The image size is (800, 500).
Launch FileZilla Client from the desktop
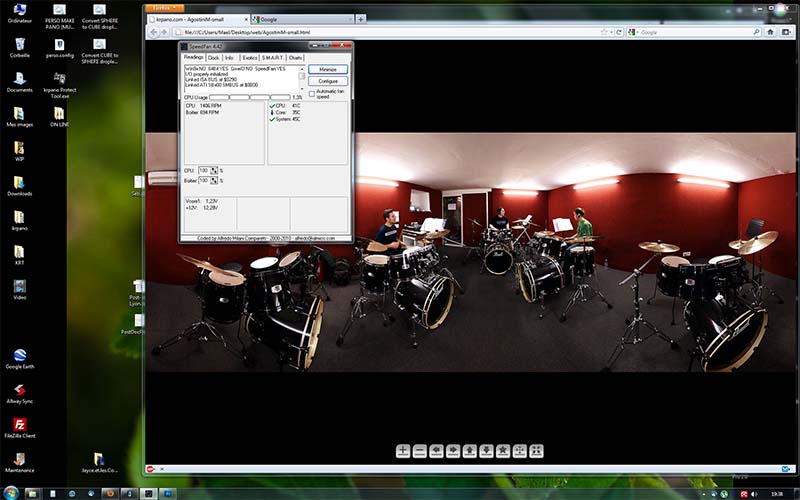click(x=19, y=425)
